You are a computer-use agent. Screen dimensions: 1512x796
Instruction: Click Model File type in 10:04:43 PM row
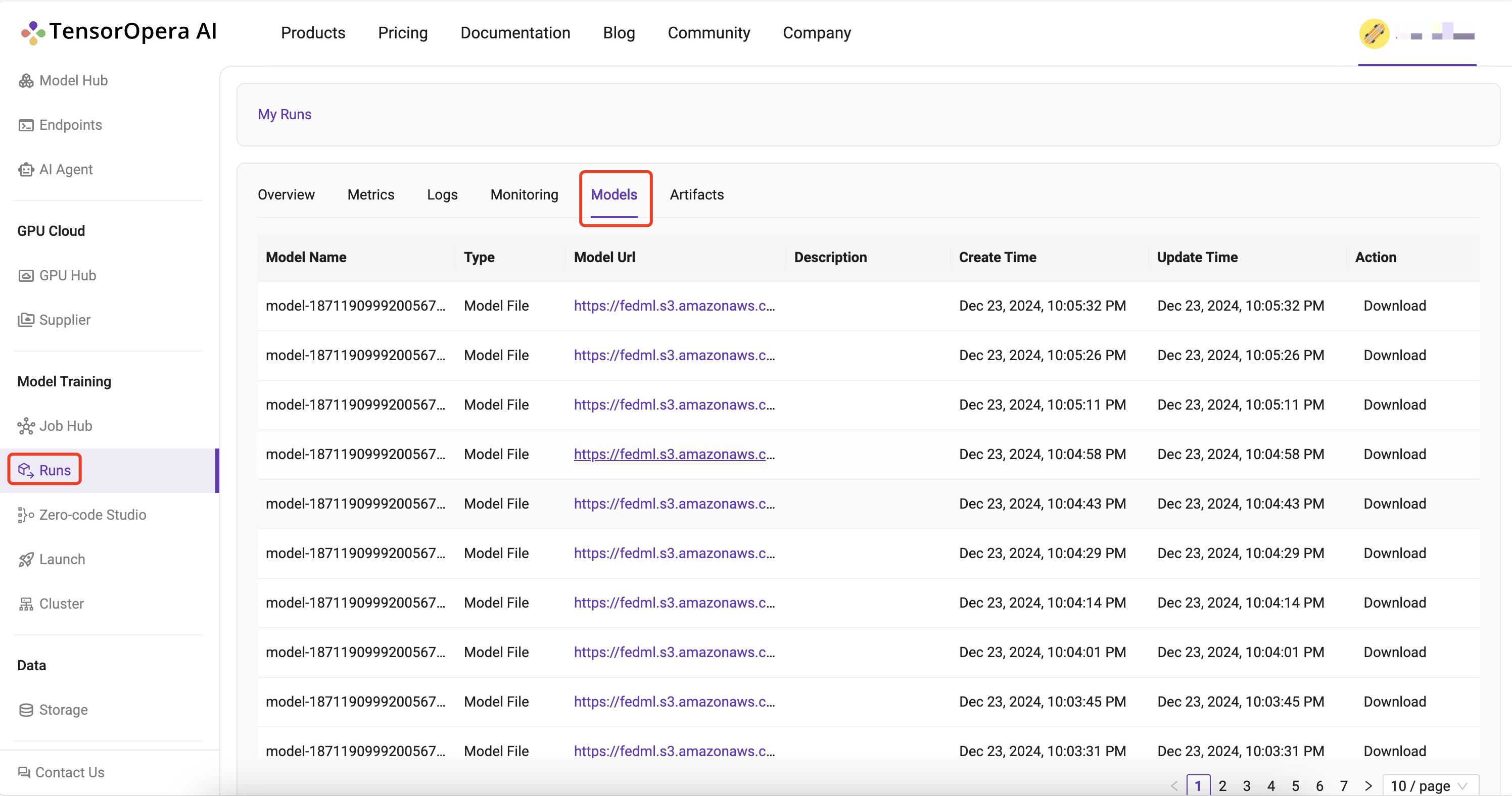[496, 504]
